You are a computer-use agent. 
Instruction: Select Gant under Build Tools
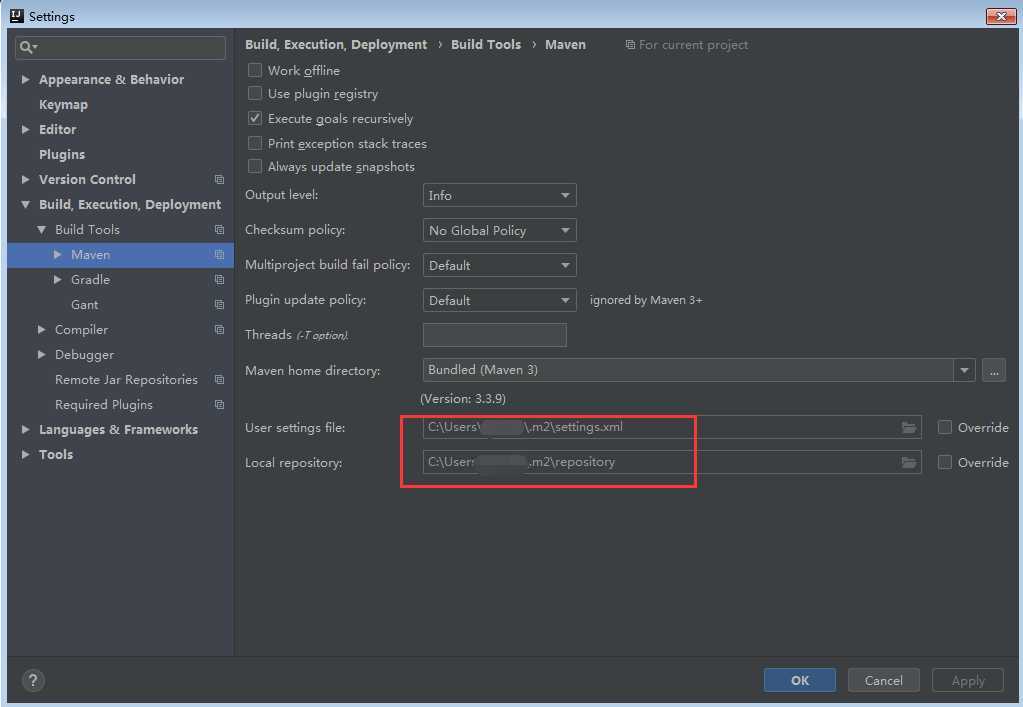pyautogui.click(x=84, y=305)
